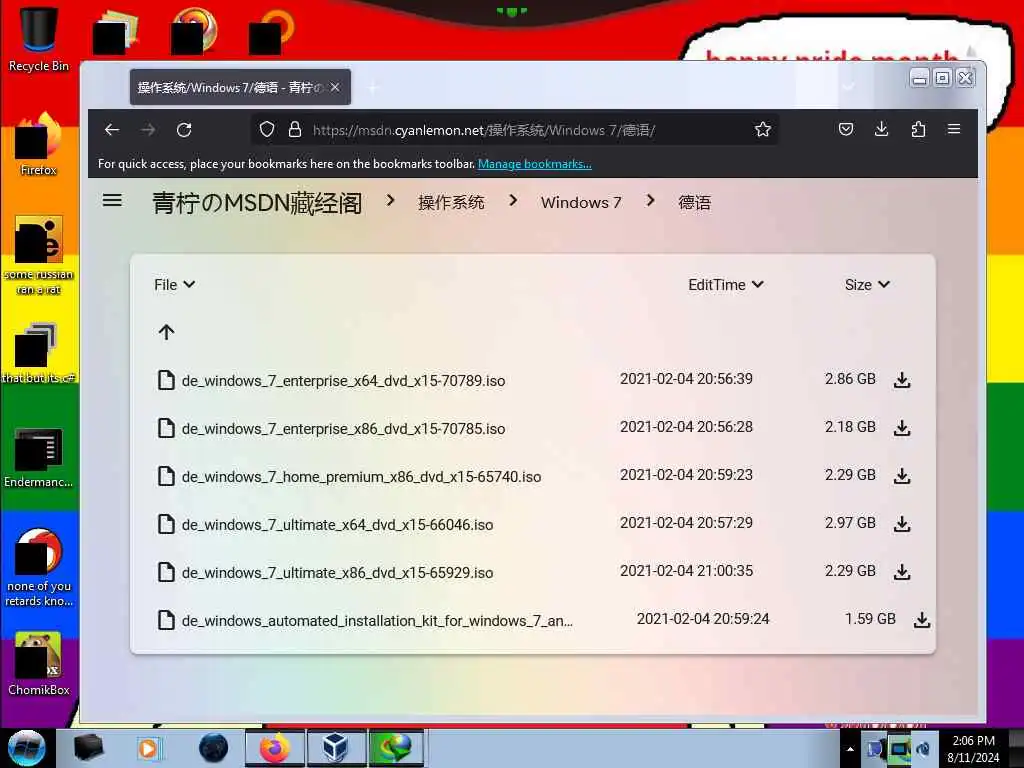Select the 'some russian ran a rat' desktop icon
Screen dimensions: 1024x768
tap(39, 256)
